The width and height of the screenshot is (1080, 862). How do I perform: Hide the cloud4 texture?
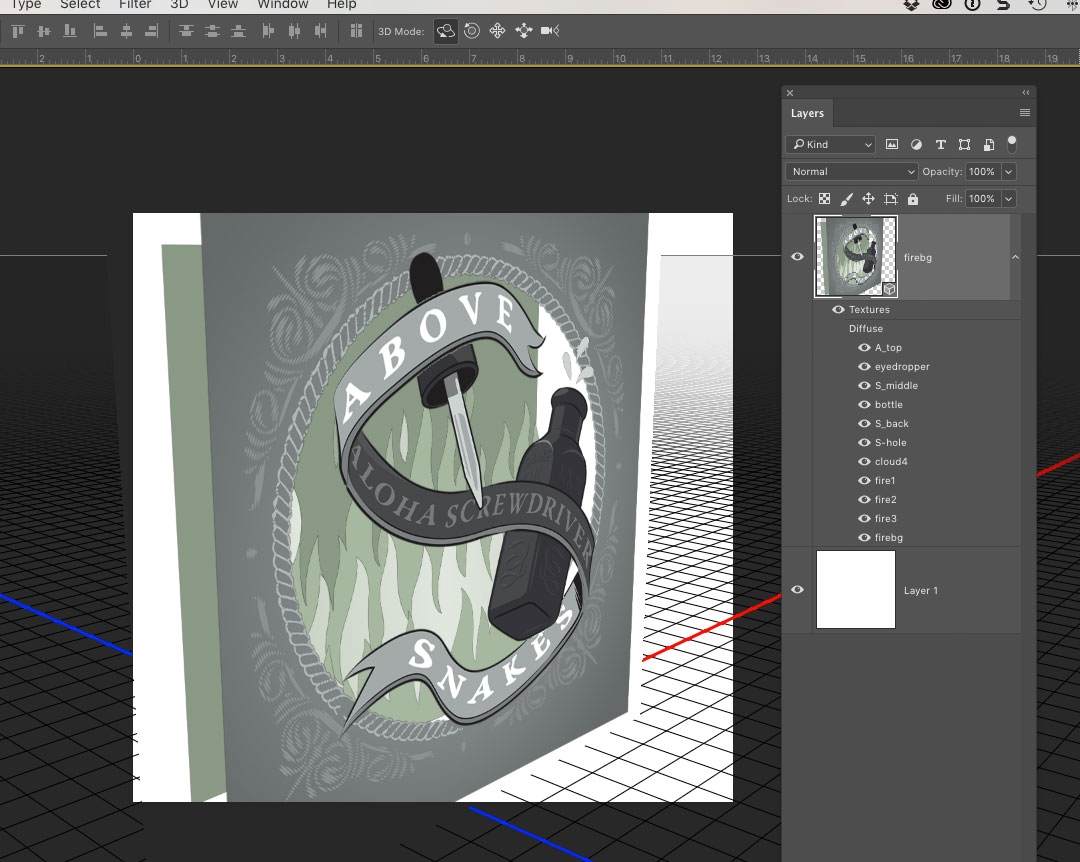(x=864, y=462)
